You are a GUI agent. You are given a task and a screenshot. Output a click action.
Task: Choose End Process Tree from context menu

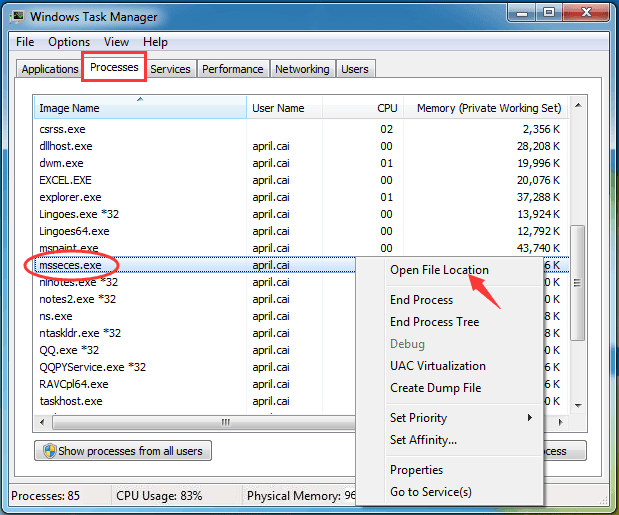tap(449, 322)
